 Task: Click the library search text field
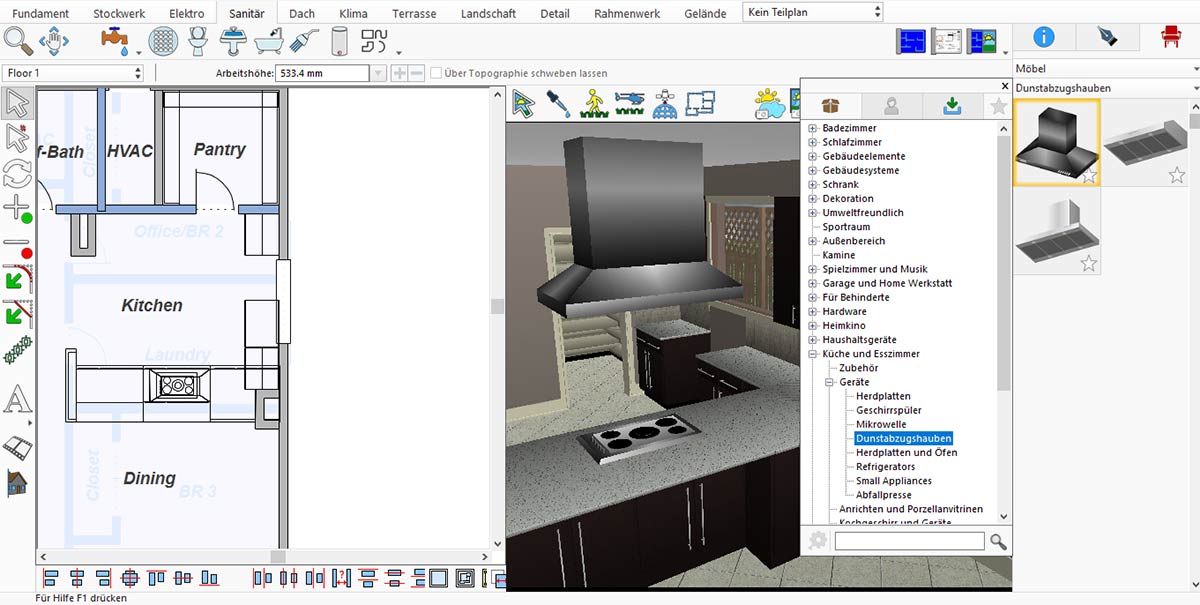tap(909, 541)
